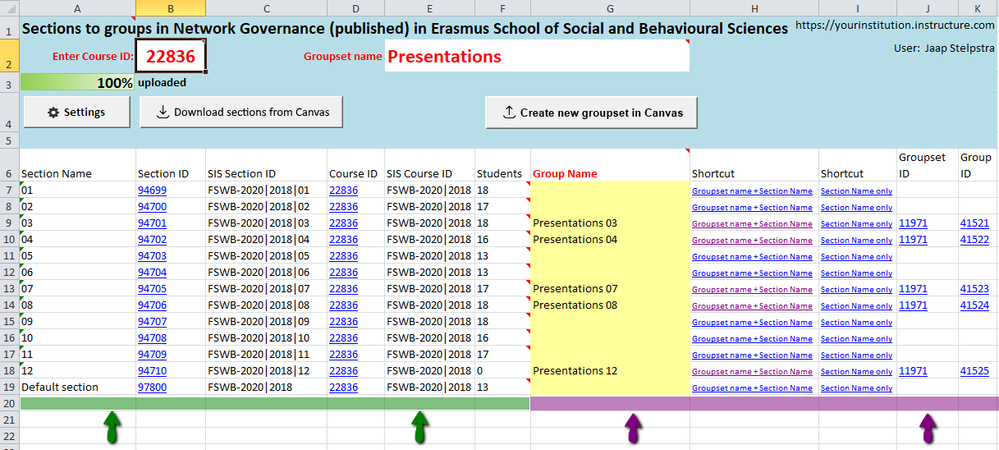Open Section ID link 94699

pos(152,190)
